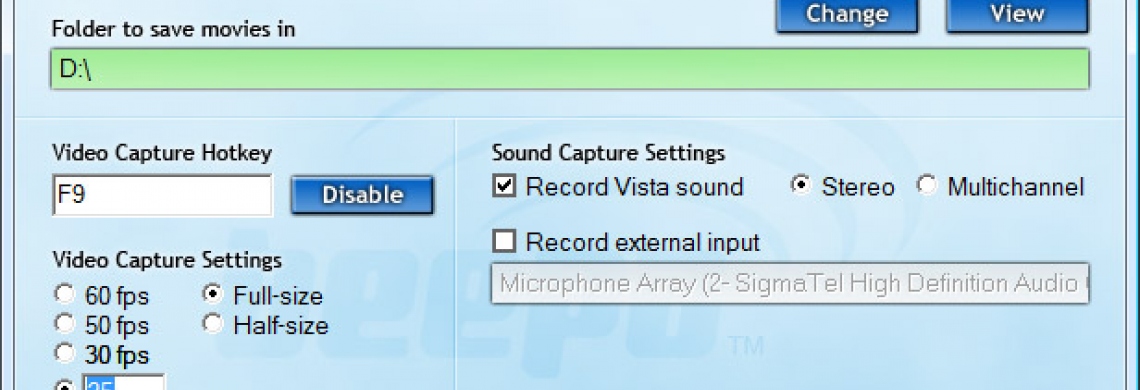Select the custom fps radio button
The height and width of the screenshot is (390, 1140).
[65, 385]
